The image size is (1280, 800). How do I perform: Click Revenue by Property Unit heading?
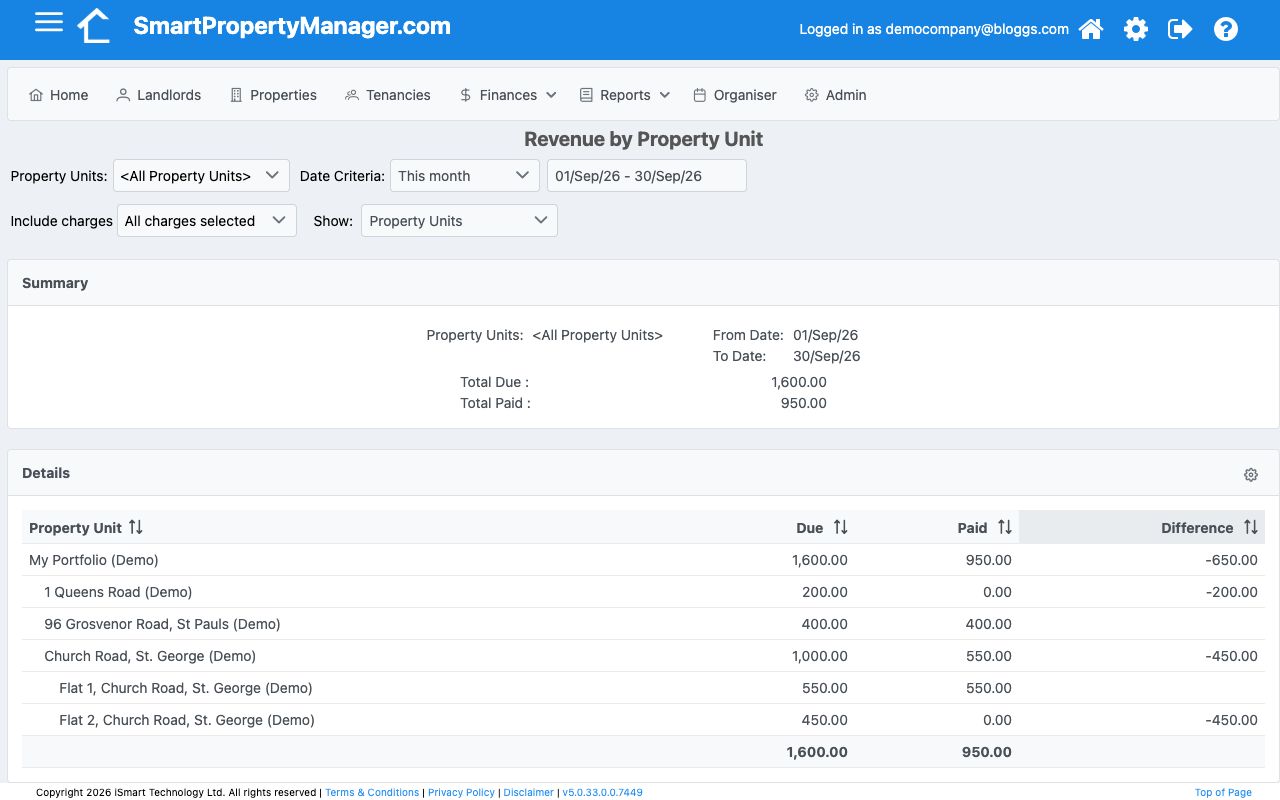click(x=643, y=140)
